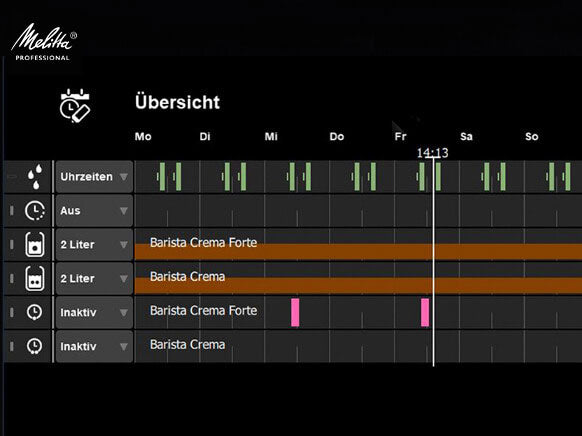Viewport: 582px width, 436px height.
Task: Click the clock icon for Barista Crema Forte
Action: 35,312
